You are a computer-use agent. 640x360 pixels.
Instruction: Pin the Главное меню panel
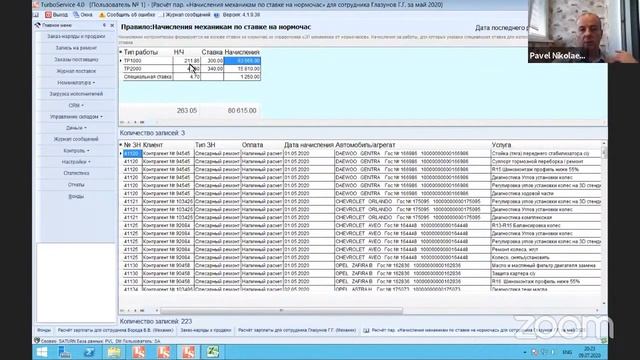(104, 25)
